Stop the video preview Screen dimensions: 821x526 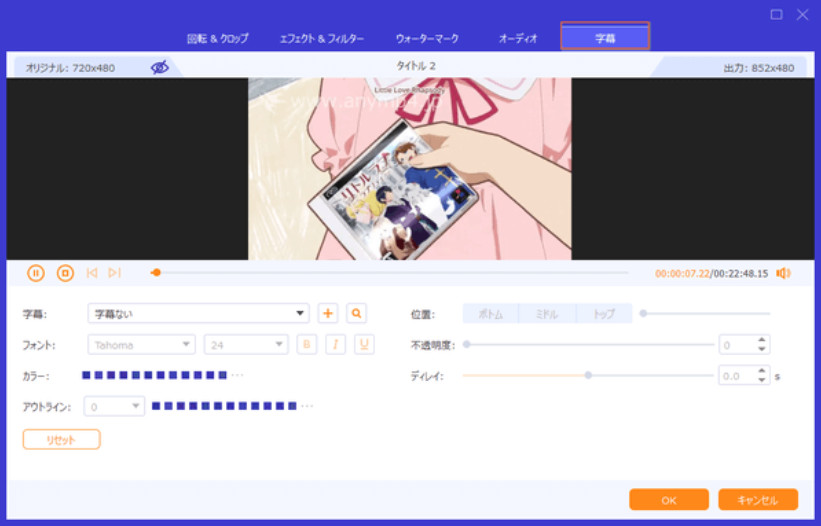65,273
